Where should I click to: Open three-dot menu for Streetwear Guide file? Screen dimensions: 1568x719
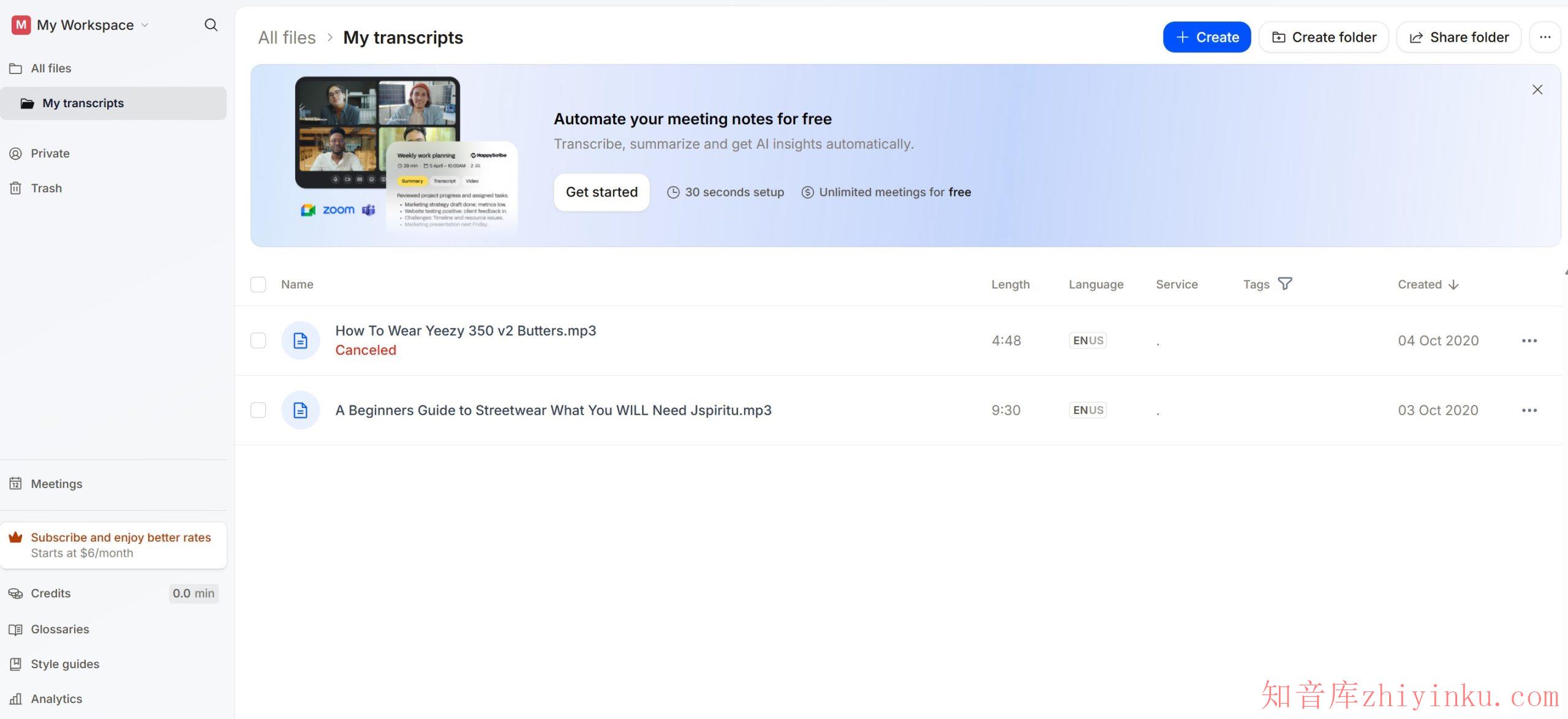tap(1529, 410)
